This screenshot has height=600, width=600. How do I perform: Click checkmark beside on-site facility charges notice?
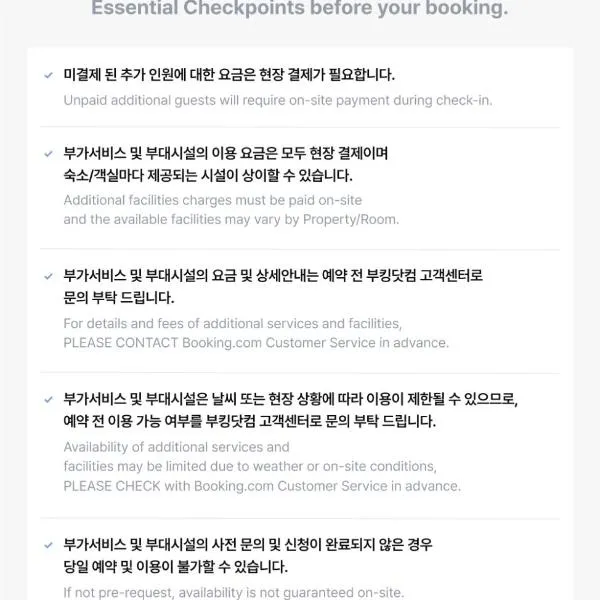point(48,154)
